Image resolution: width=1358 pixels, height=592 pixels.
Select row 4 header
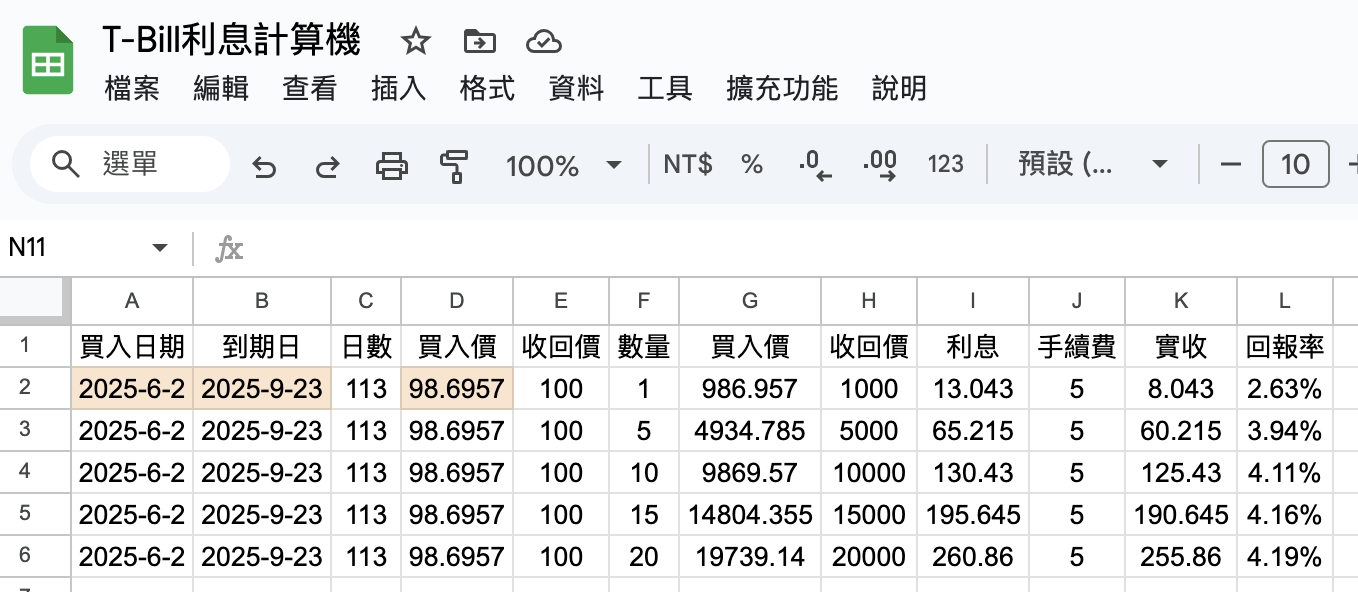36,472
